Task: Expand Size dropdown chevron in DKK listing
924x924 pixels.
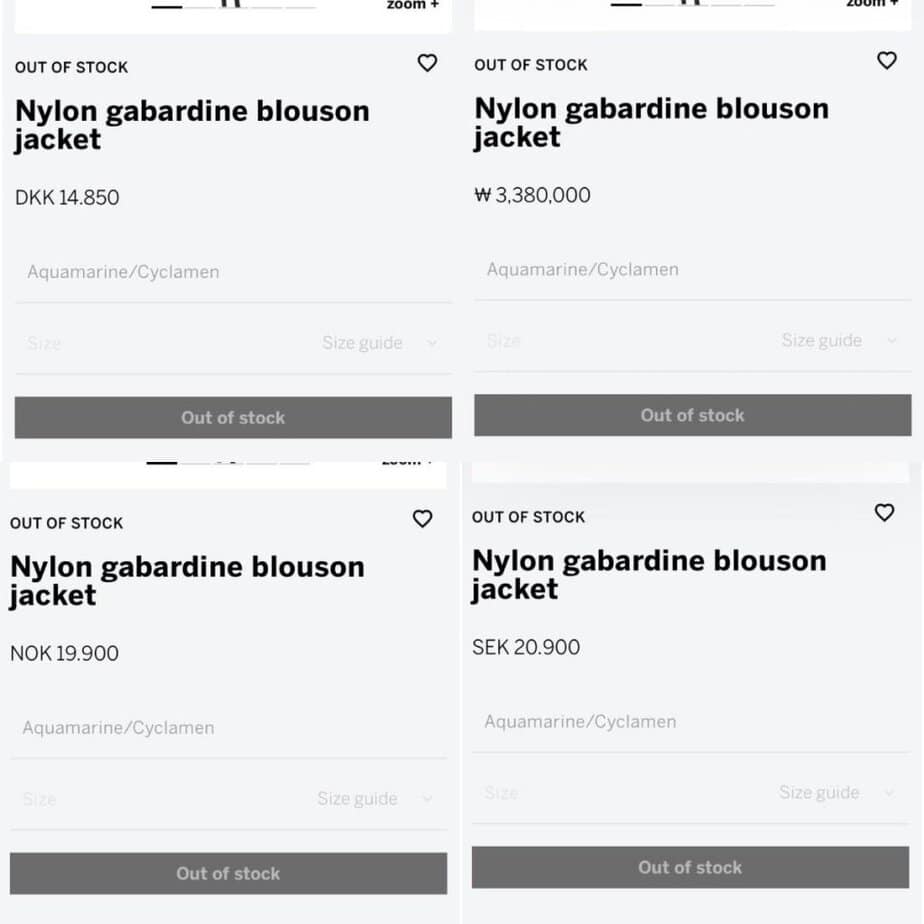Action: point(432,343)
